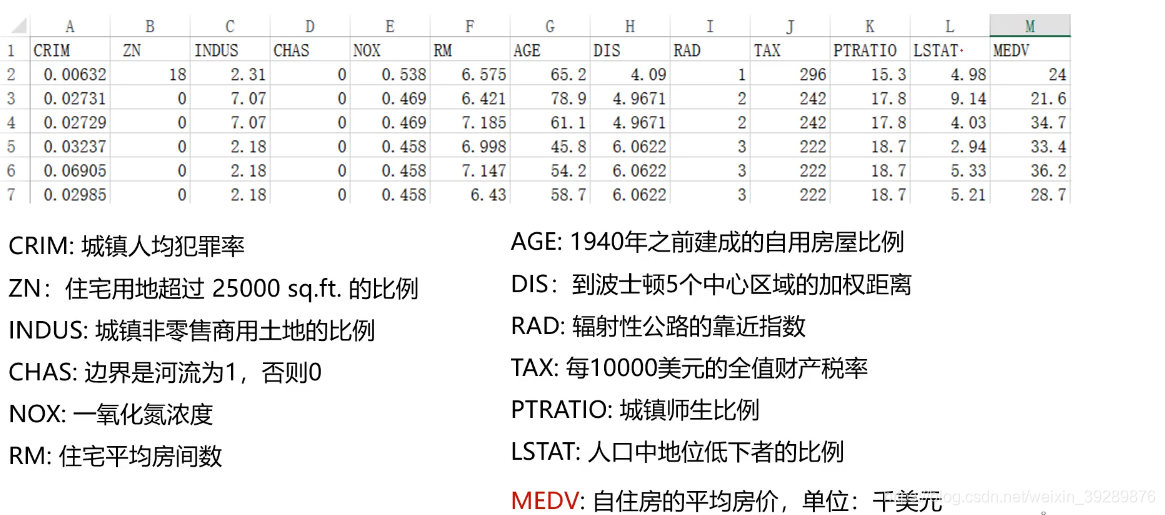Select the column A header
Viewport: 1165px width, 515px height.
[x=71, y=26]
